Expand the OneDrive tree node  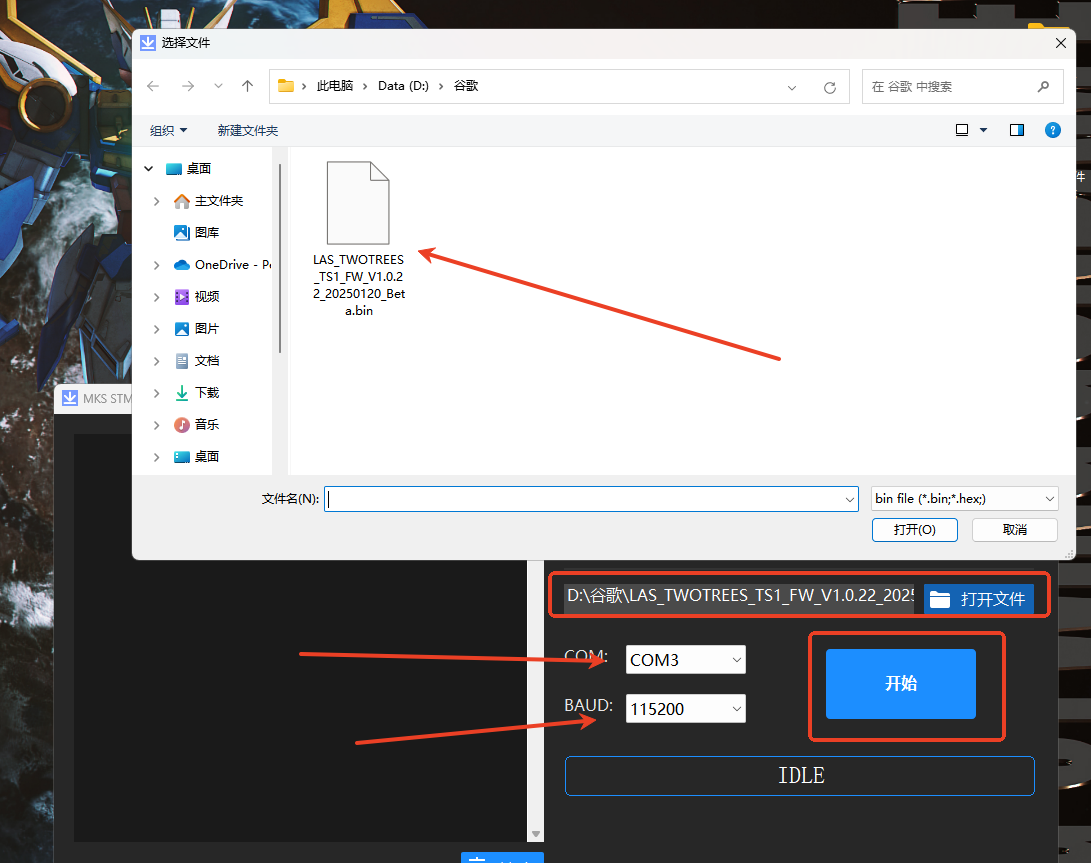(x=157, y=265)
